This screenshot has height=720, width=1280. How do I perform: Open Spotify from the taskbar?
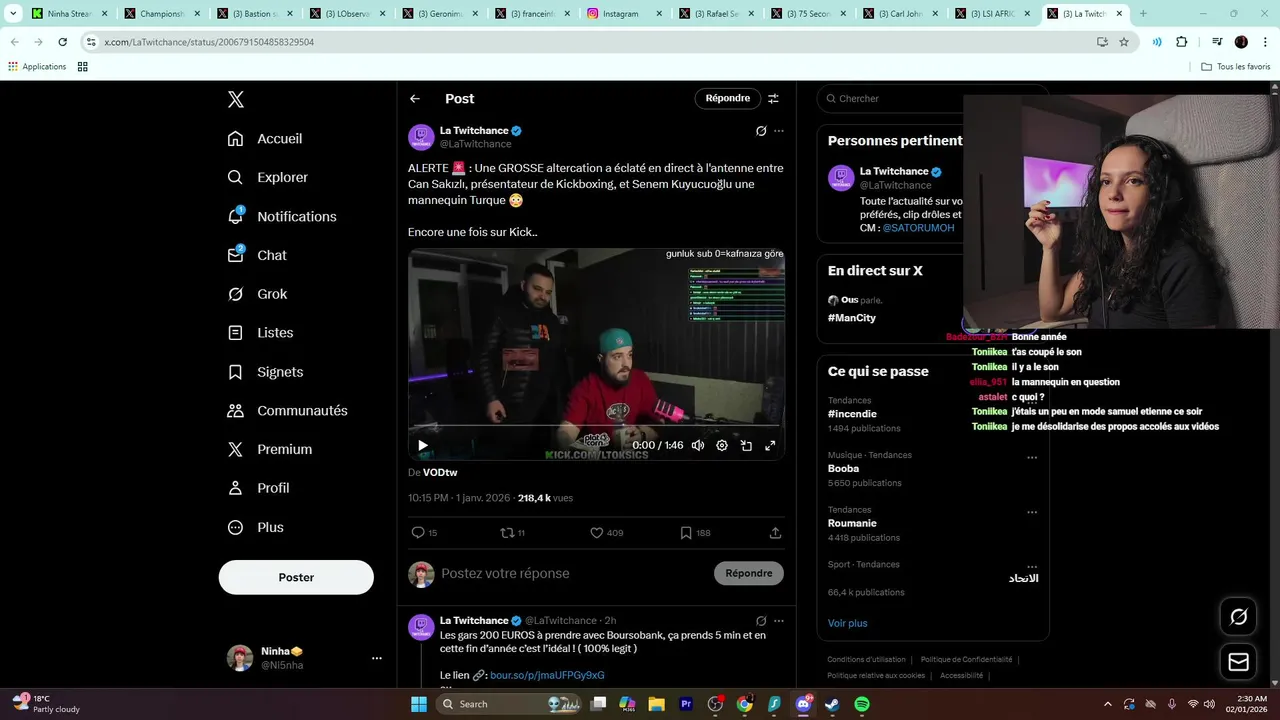click(862, 704)
